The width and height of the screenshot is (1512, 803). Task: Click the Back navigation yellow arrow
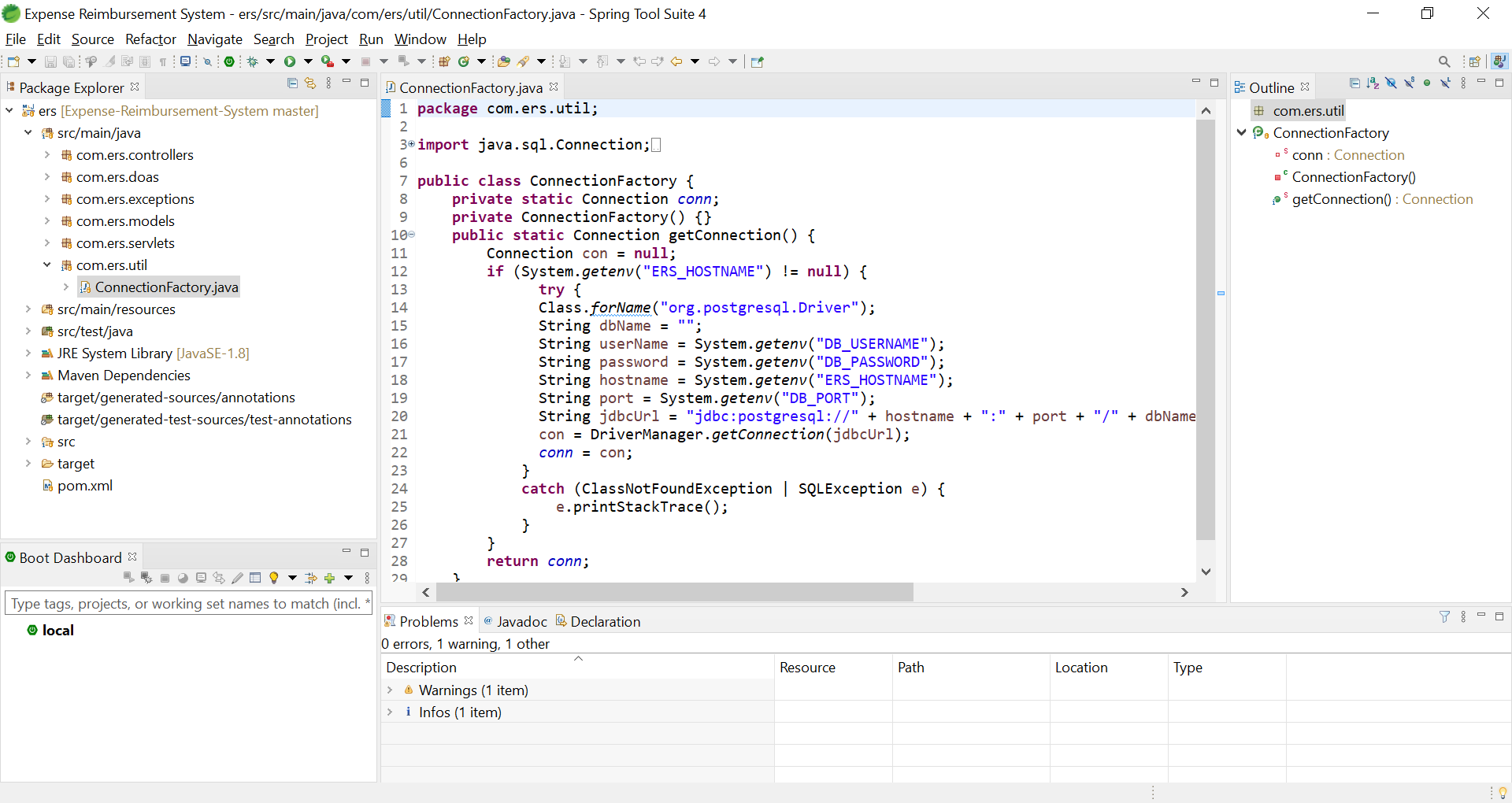676,61
